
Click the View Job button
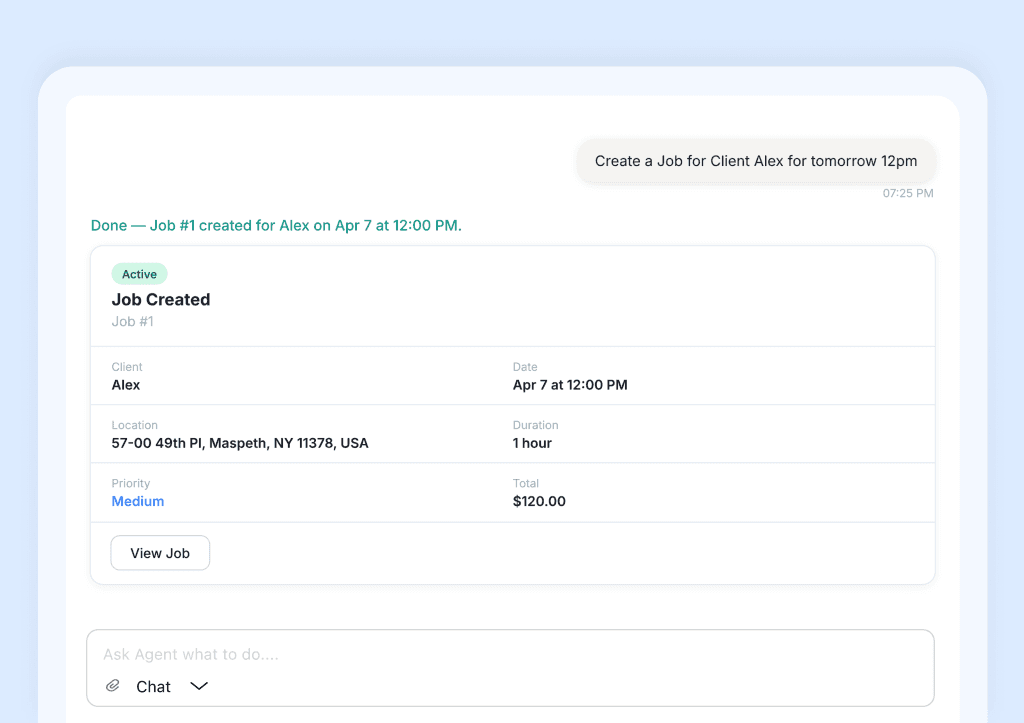(x=160, y=552)
